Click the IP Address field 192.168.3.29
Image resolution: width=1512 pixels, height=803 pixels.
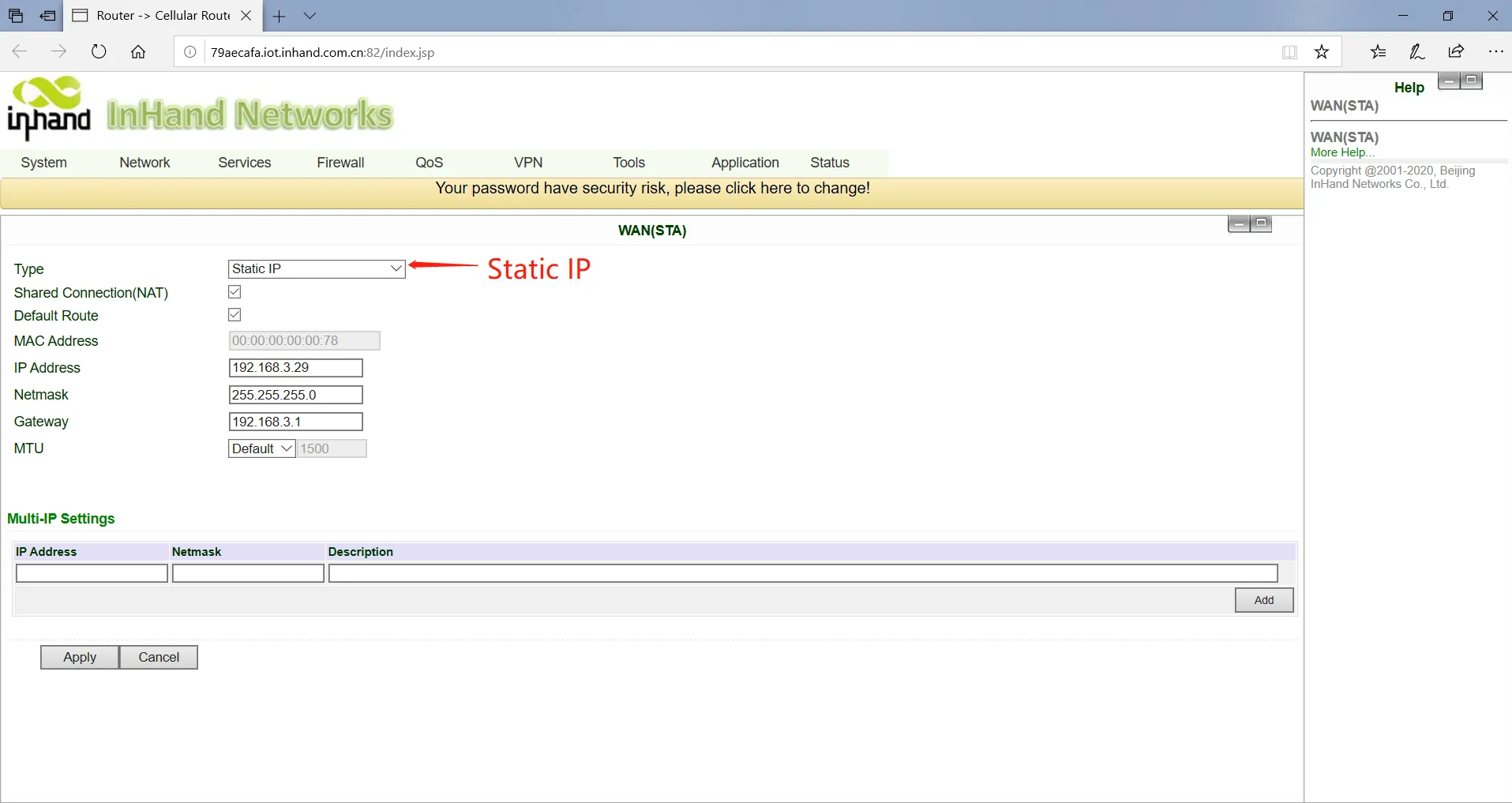295,368
